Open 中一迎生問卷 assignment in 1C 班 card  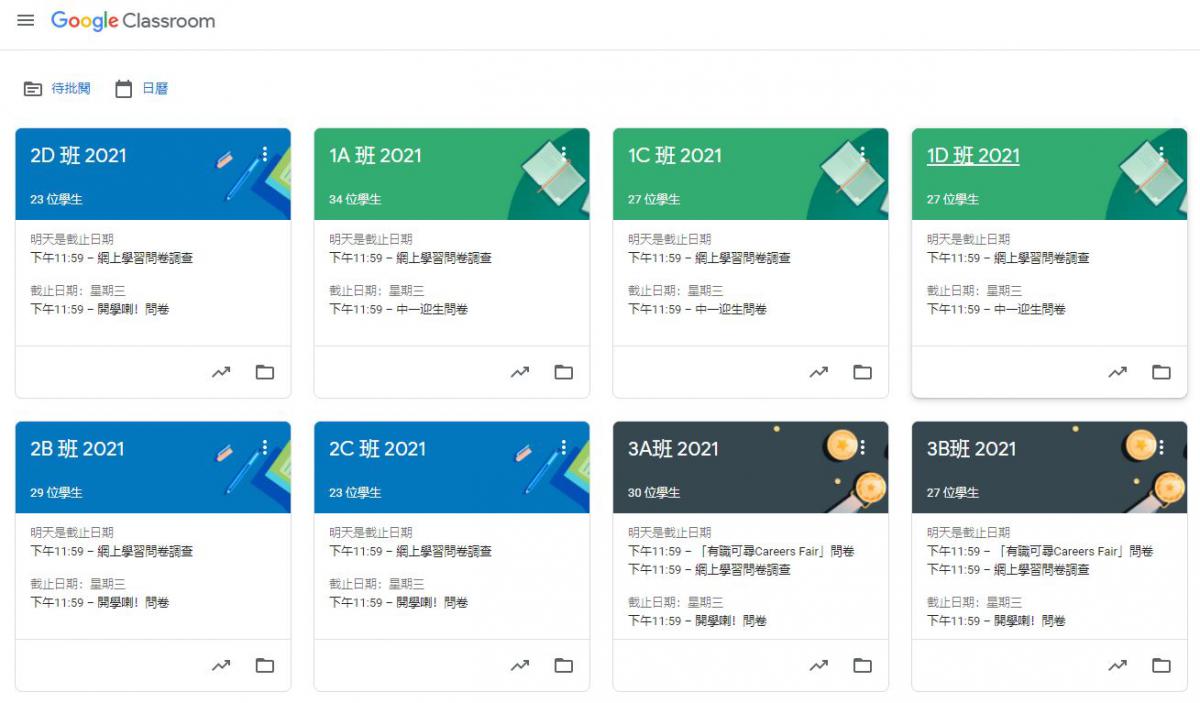coord(730,309)
